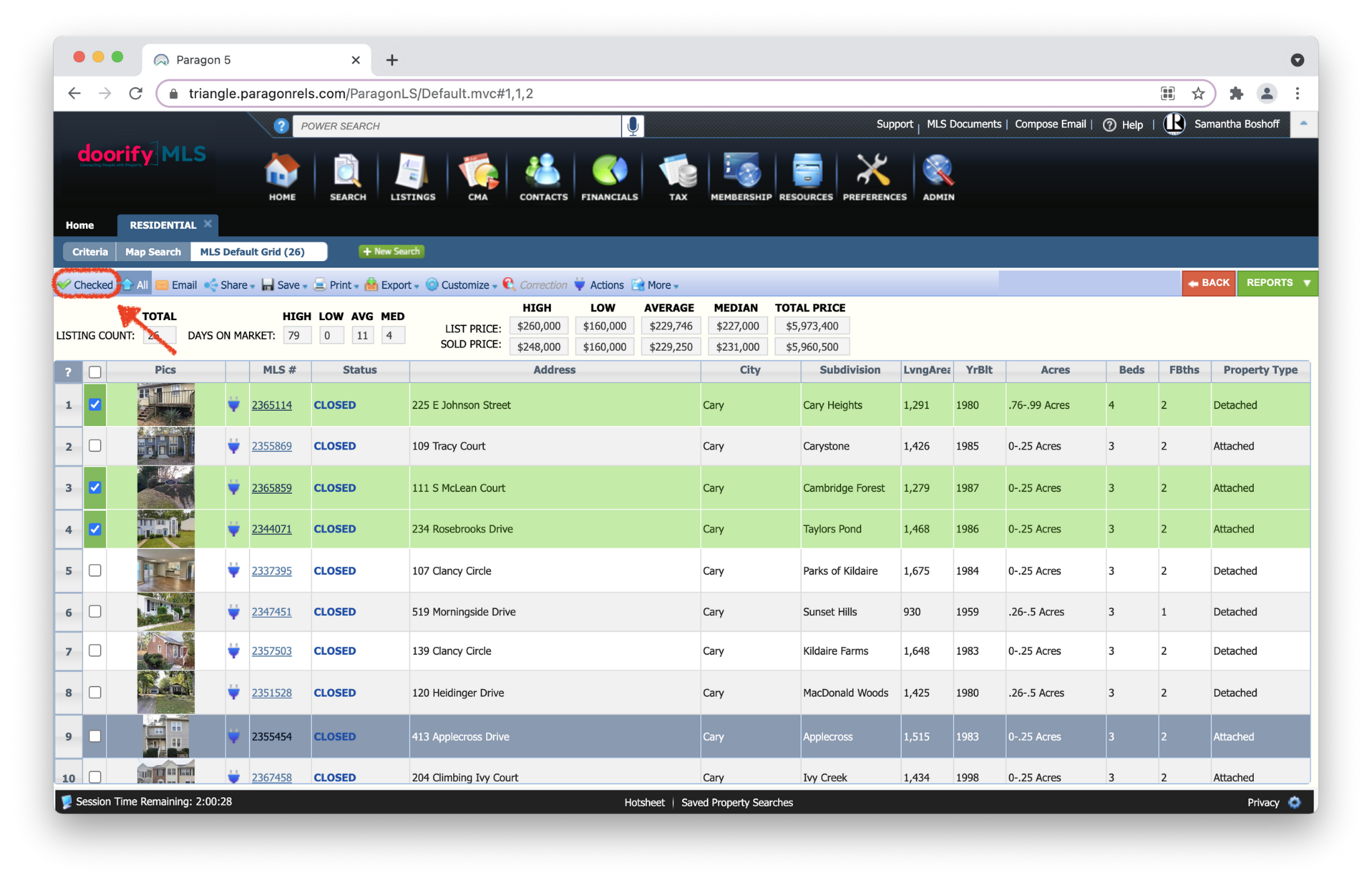The width and height of the screenshot is (1372, 885).
Task: Click the privacy gear icon in status bar
Action: tap(1295, 802)
